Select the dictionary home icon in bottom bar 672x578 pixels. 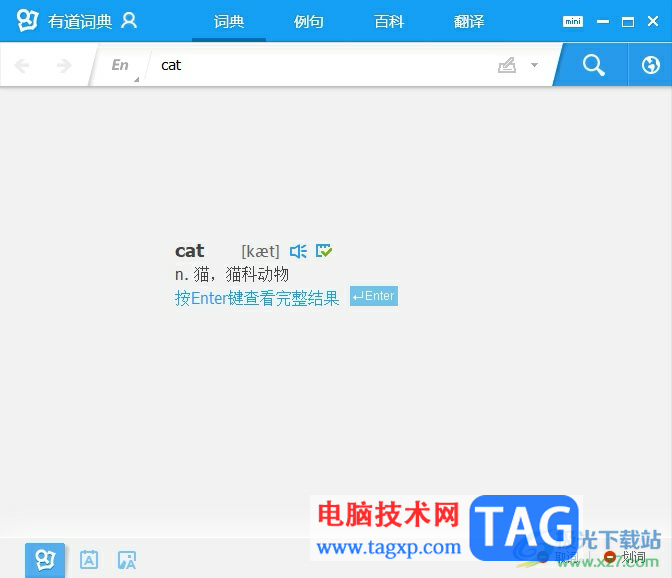[45, 560]
